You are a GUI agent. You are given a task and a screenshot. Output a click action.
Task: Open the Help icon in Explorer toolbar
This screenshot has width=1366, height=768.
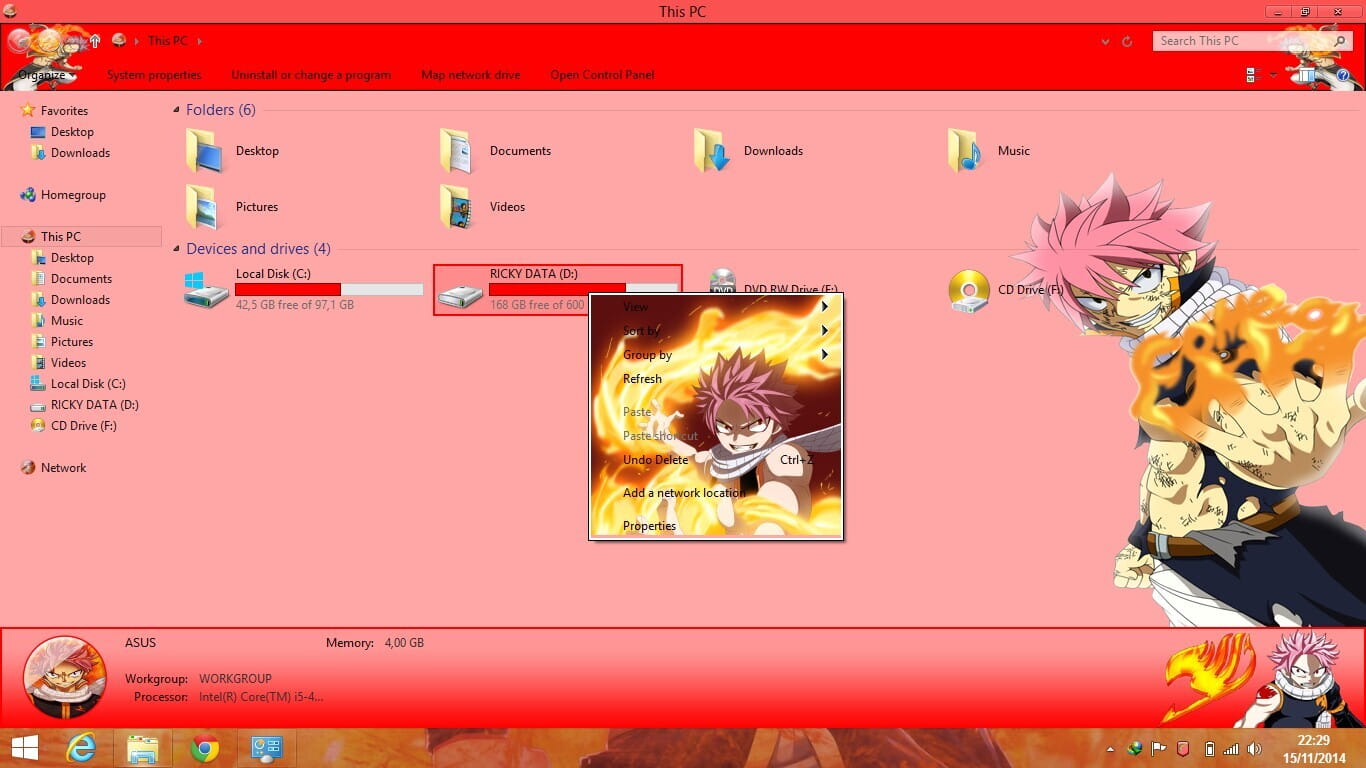[x=1343, y=75]
